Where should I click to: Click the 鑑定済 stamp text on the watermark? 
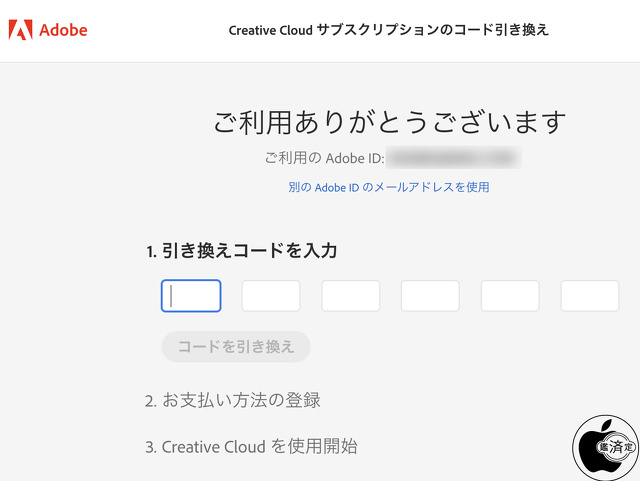(611, 449)
